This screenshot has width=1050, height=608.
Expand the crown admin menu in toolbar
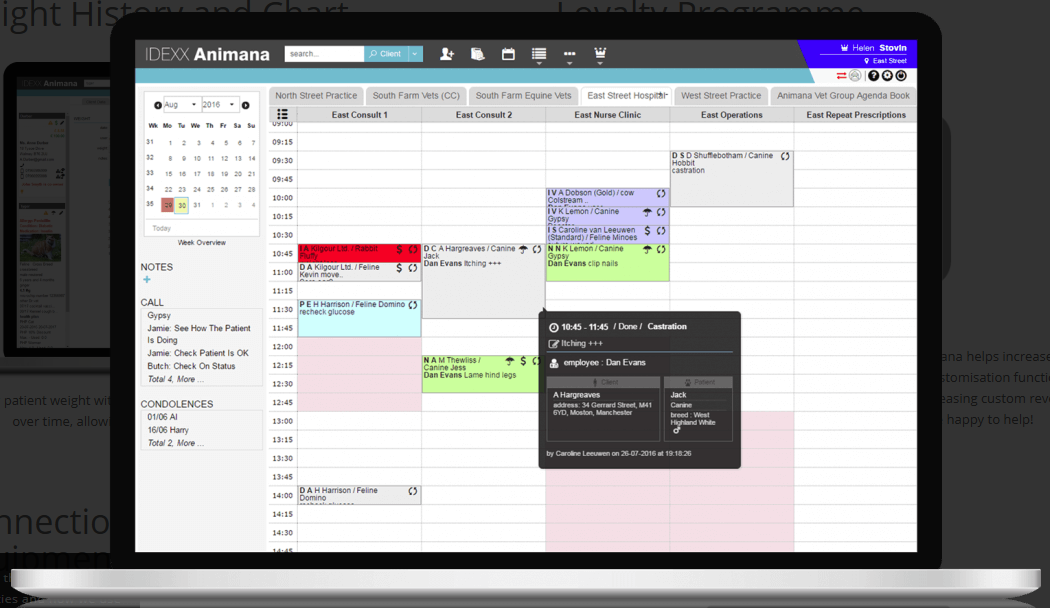pyautogui.click(x=600, y=54)
